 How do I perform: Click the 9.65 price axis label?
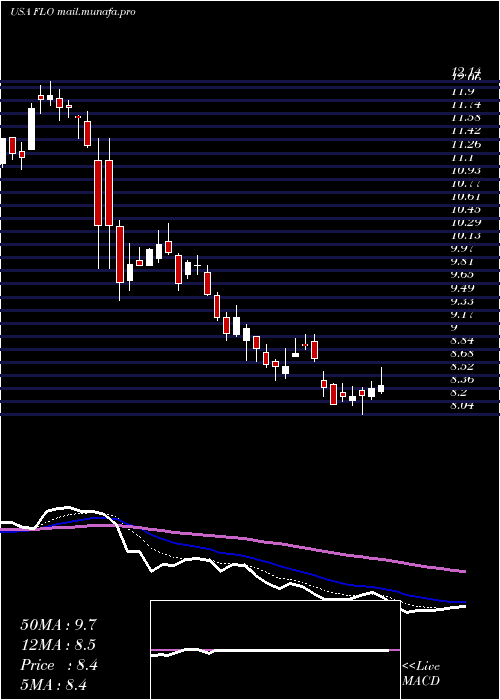tap(463, 275)
